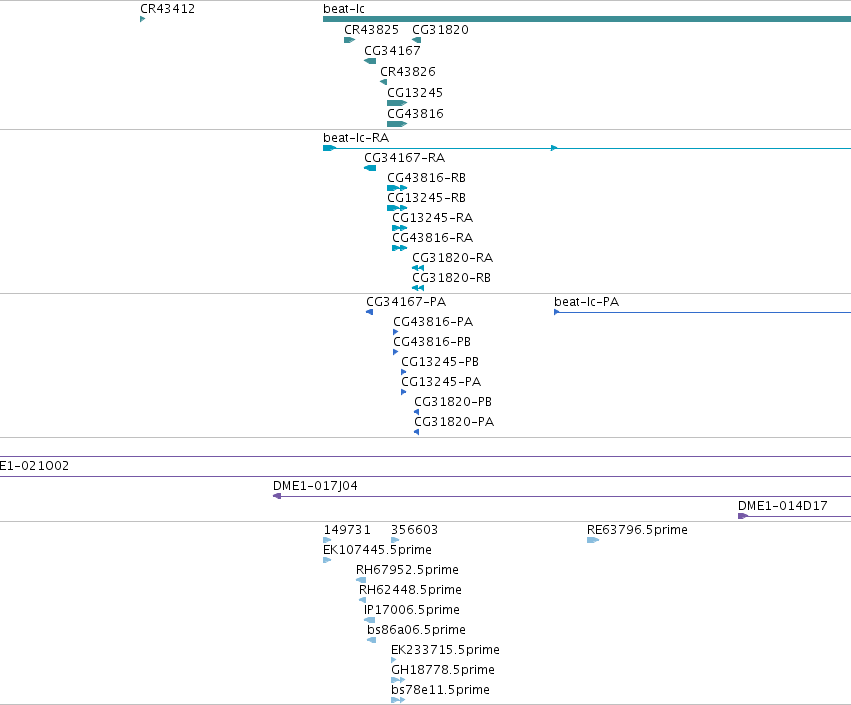This screenshot has height=705, width=851.
Task: Click the RE63796.5prime EST glyph
Action: coord(593,540)
